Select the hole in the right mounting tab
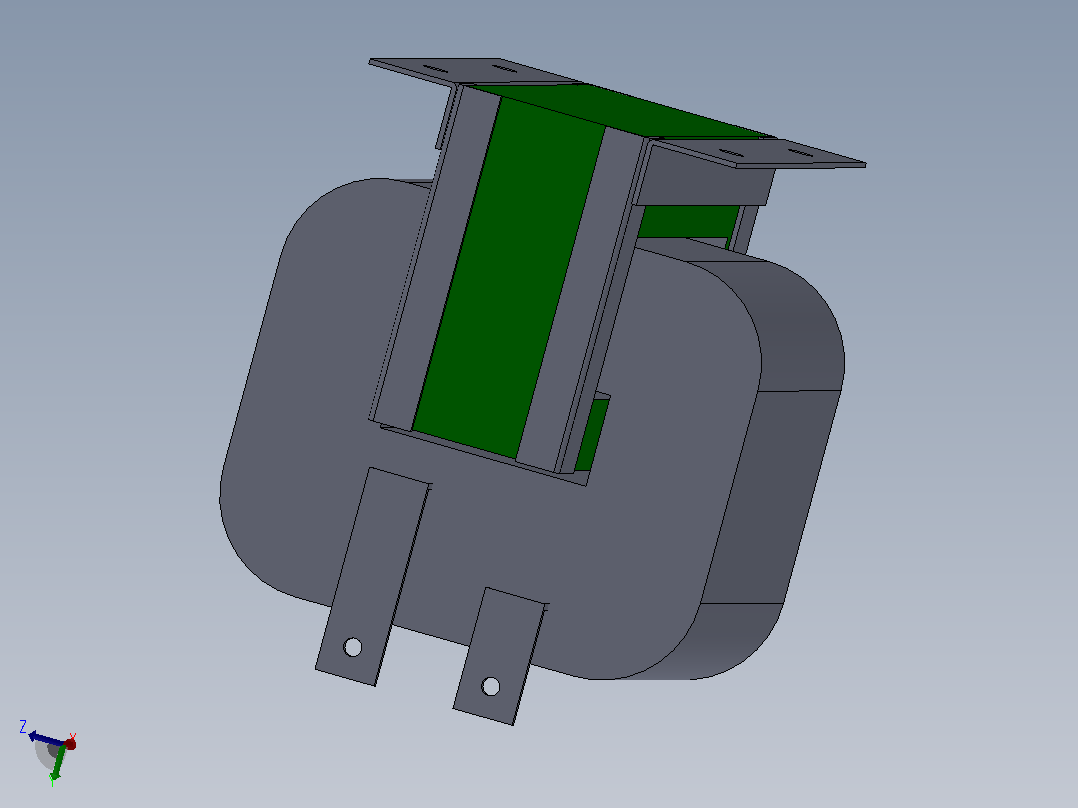The image size is (1078, 808). point(491,686)
